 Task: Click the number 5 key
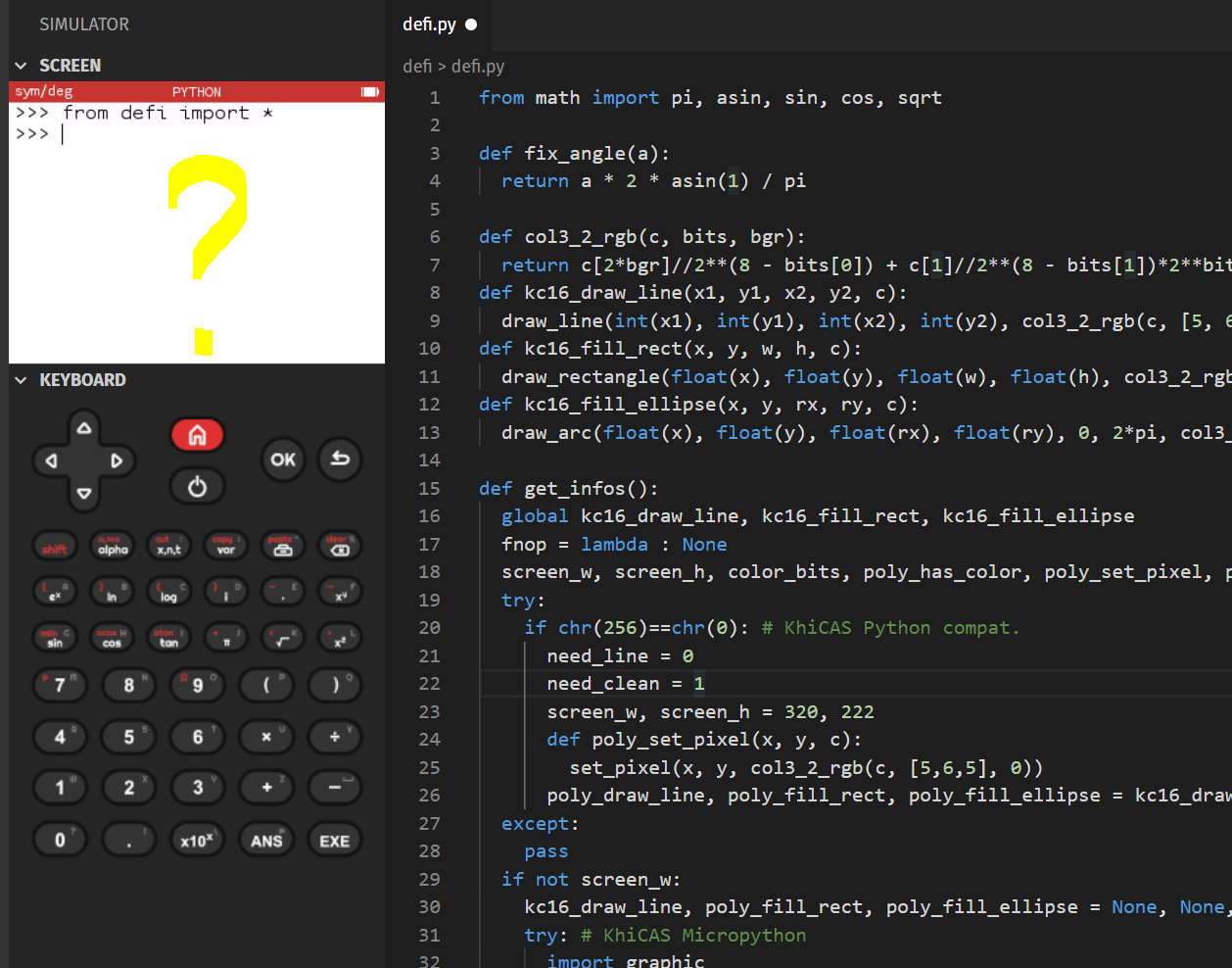click(129, 736)
